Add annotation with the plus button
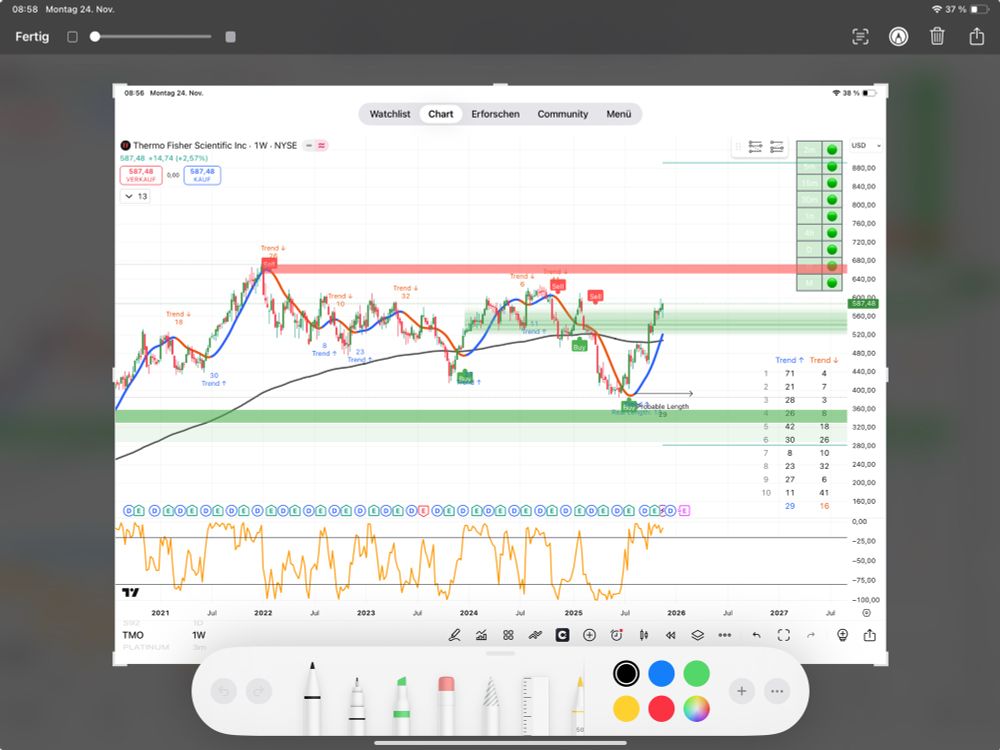 pos(742,691)
